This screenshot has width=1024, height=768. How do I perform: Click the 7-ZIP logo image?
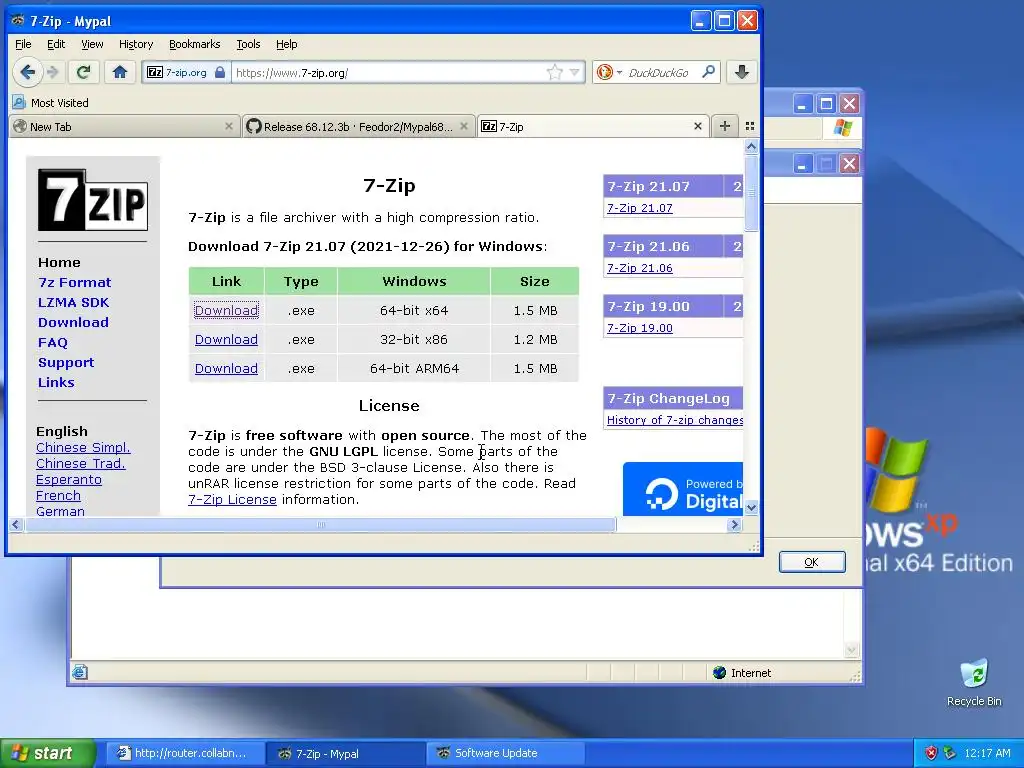[93, 200]
